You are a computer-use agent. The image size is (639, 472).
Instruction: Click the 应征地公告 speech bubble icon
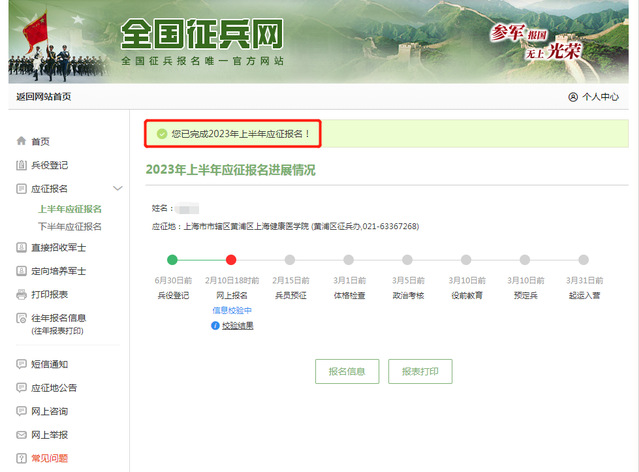[21, 388]
